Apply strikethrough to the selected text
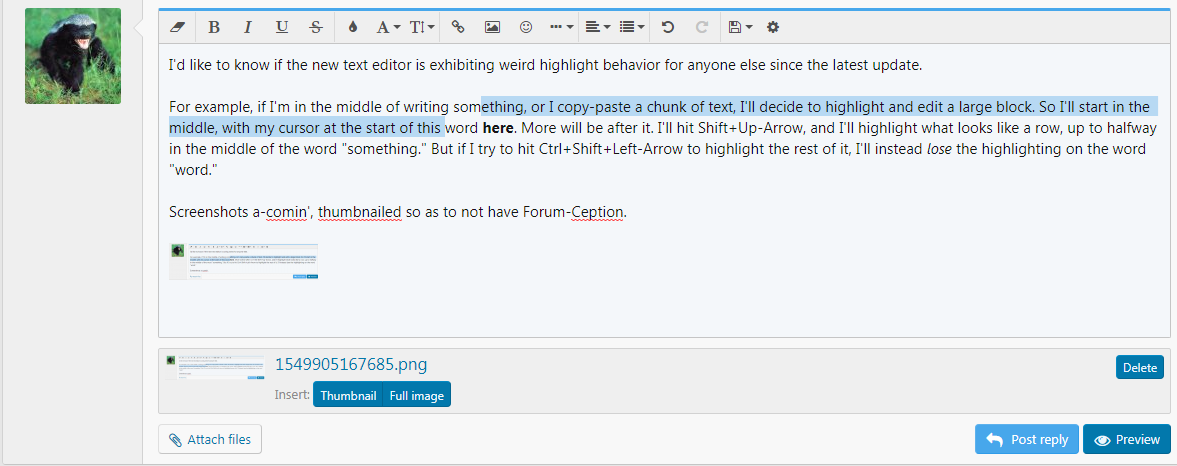This screenshot has height=466, width=1177. [x=316, y=27]
